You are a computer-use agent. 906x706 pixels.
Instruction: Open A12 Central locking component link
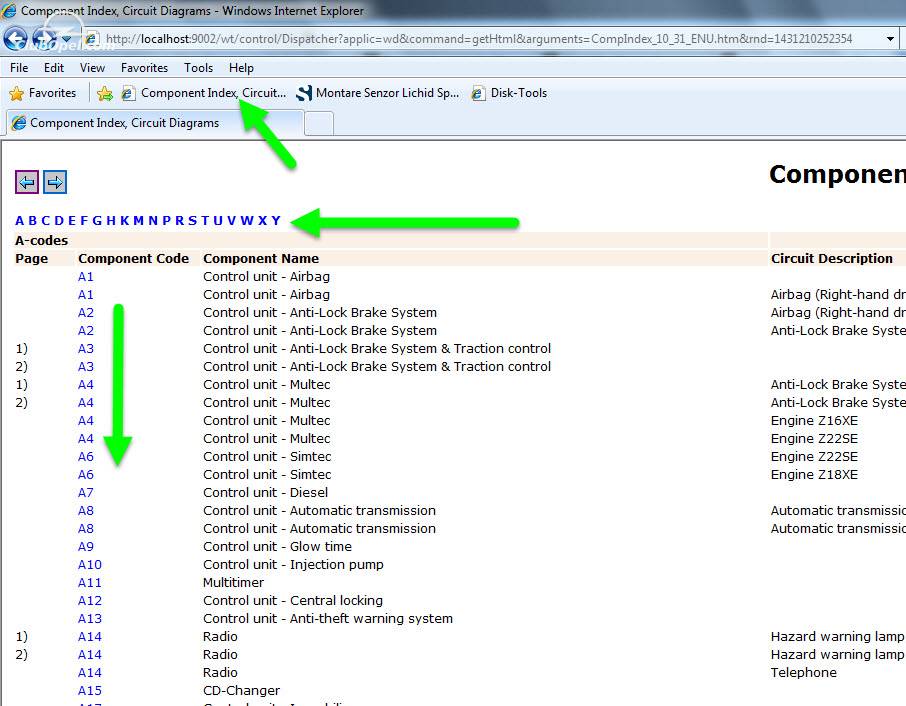click(x=90, y=601)
